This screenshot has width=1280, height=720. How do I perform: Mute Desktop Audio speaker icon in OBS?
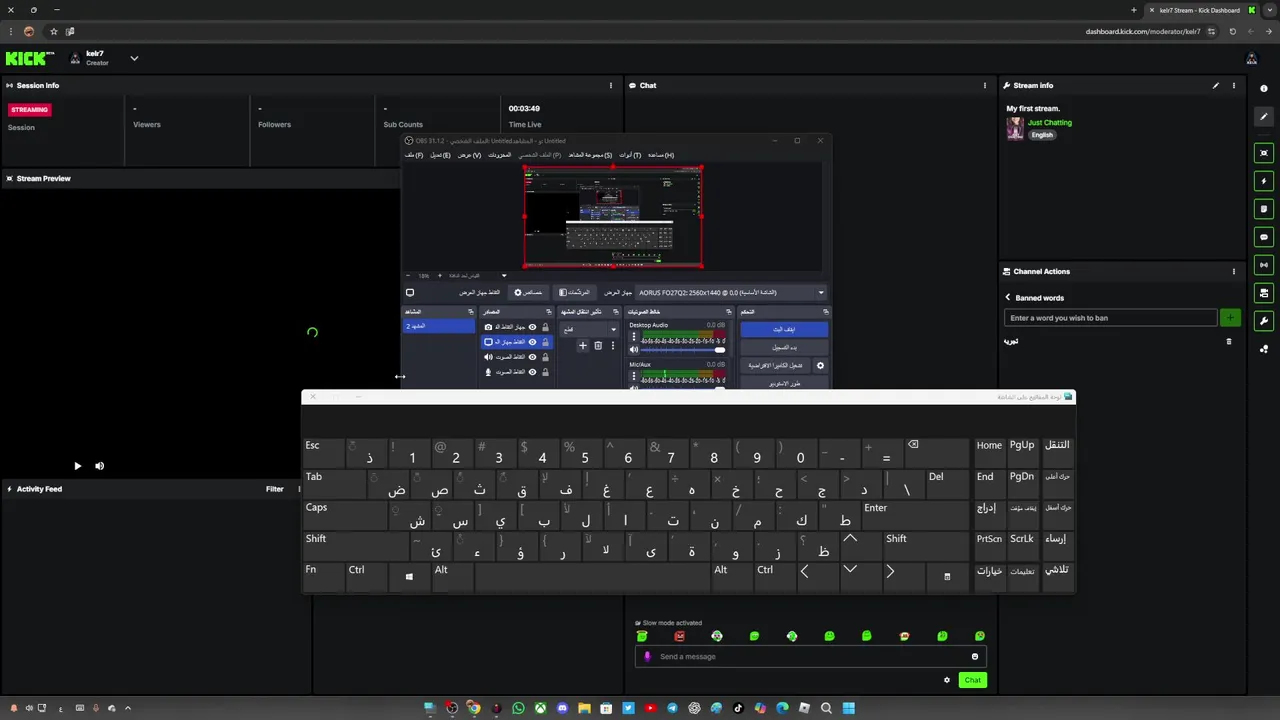(x=634, y=349)
